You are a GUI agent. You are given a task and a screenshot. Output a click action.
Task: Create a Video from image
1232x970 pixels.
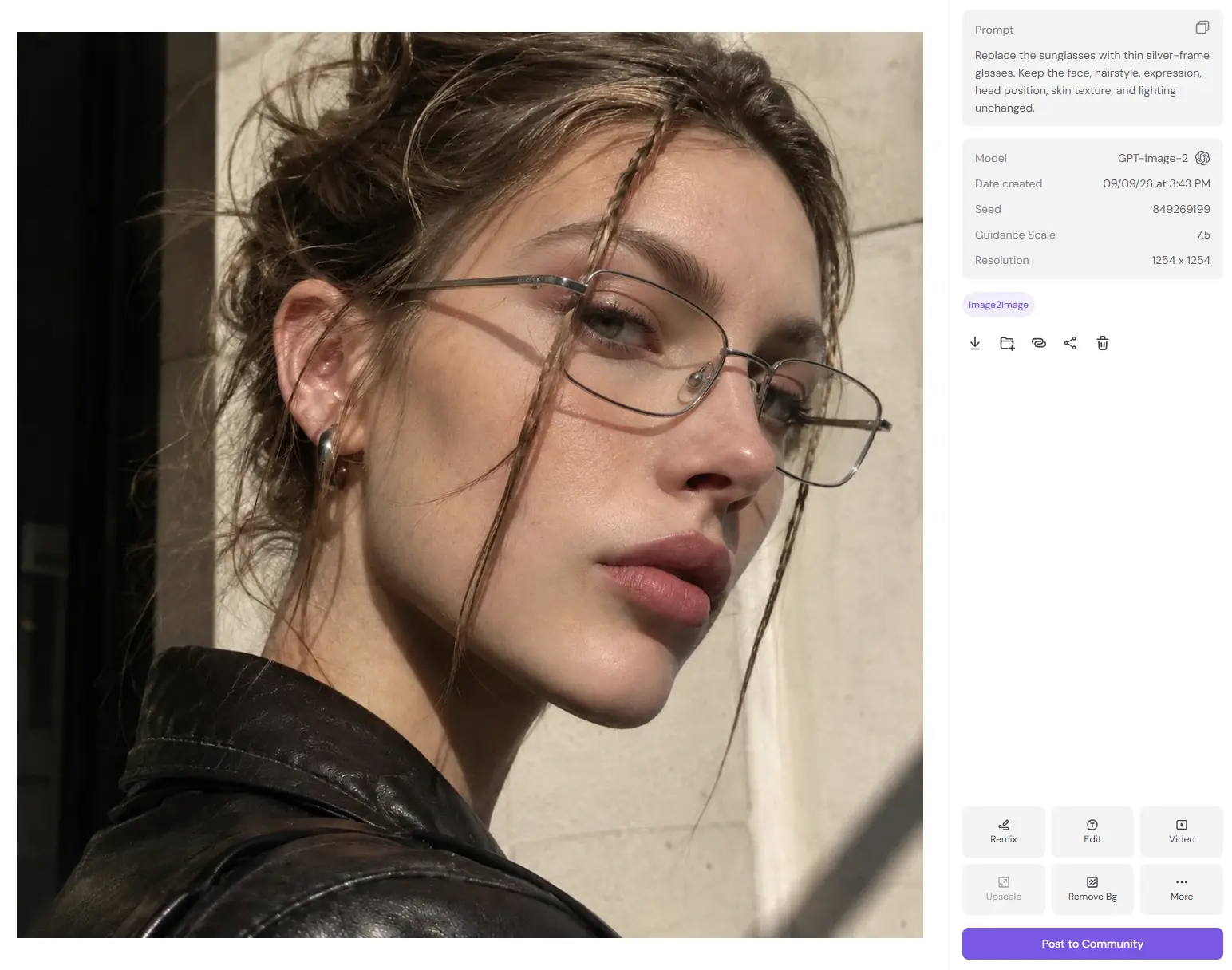click(x=1182, y=831)
